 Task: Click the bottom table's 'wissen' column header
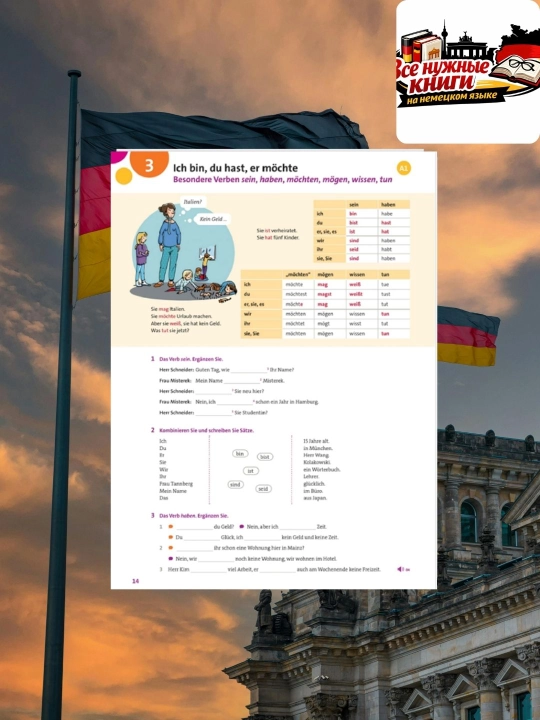tap(362, 275)
